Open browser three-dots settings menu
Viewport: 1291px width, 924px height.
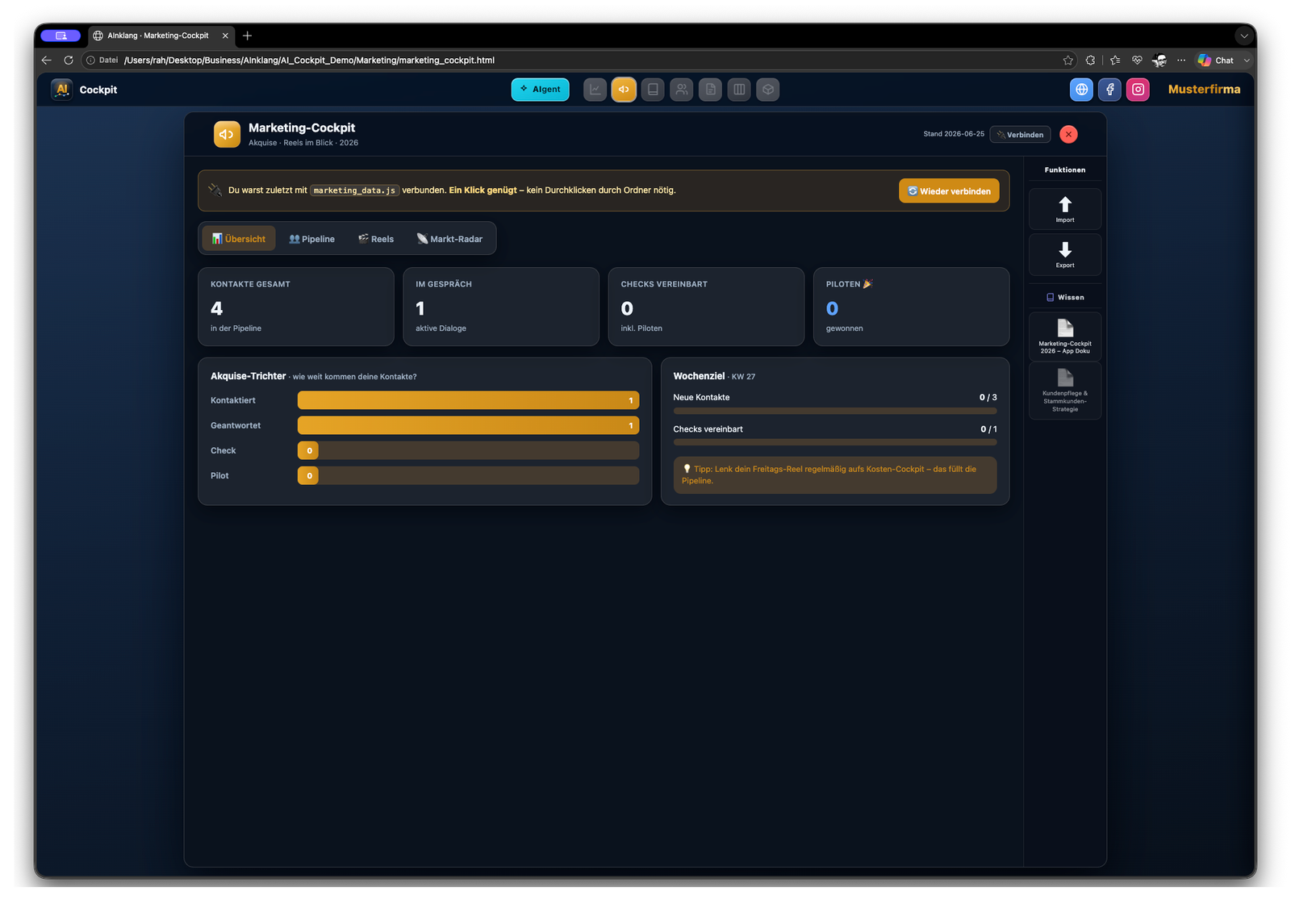(x=1181, y=60)
